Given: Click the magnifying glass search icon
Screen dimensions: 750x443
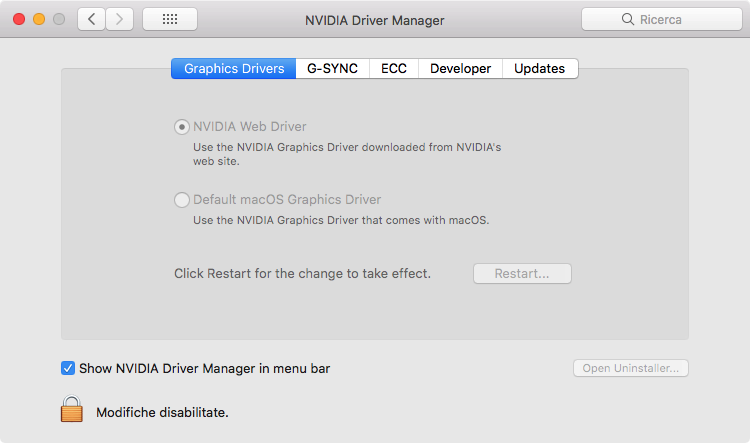Looking at the screenshot, I should 628,19.
